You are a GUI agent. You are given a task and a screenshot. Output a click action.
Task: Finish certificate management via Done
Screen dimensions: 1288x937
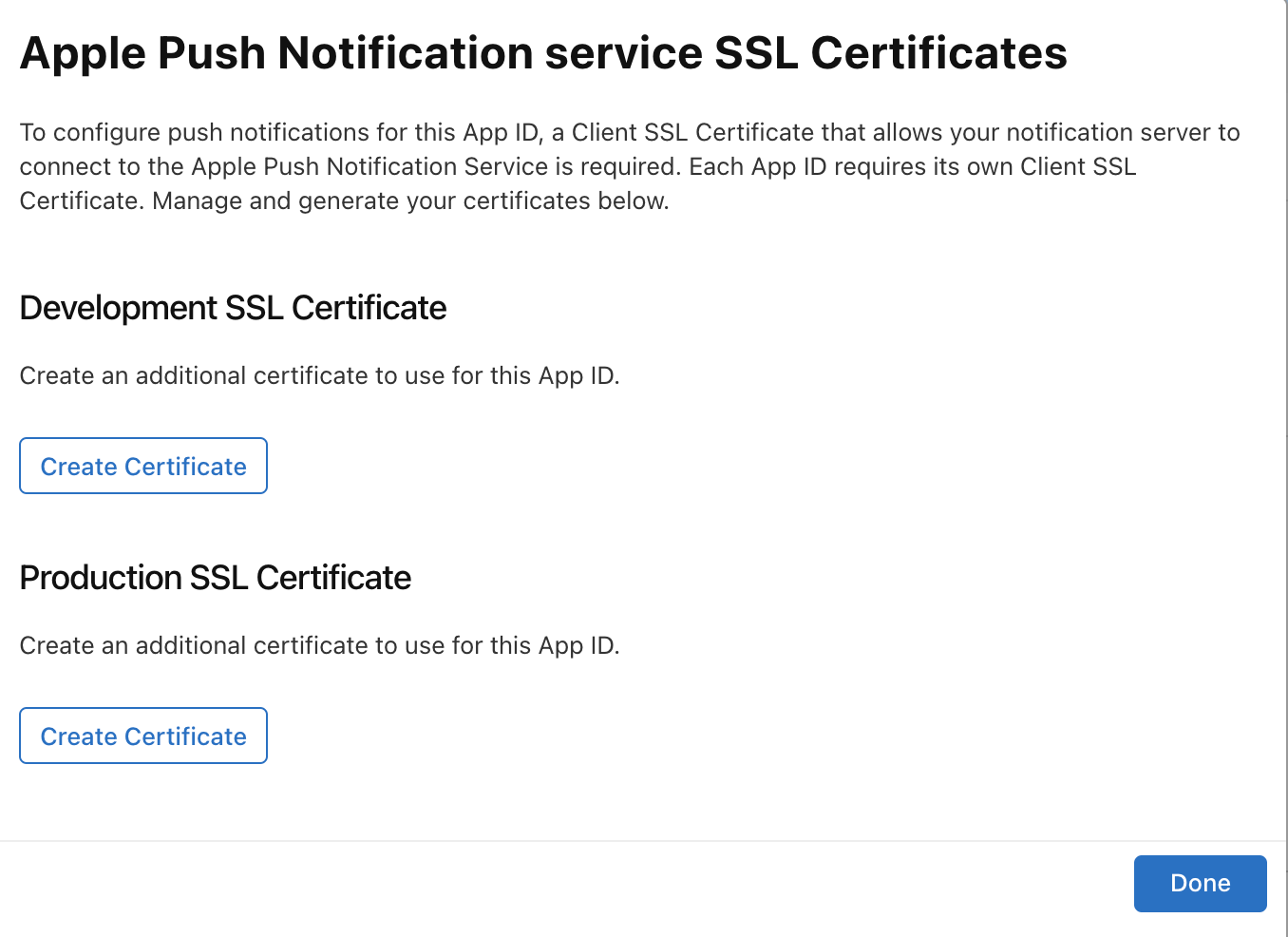click(1200, 883)
